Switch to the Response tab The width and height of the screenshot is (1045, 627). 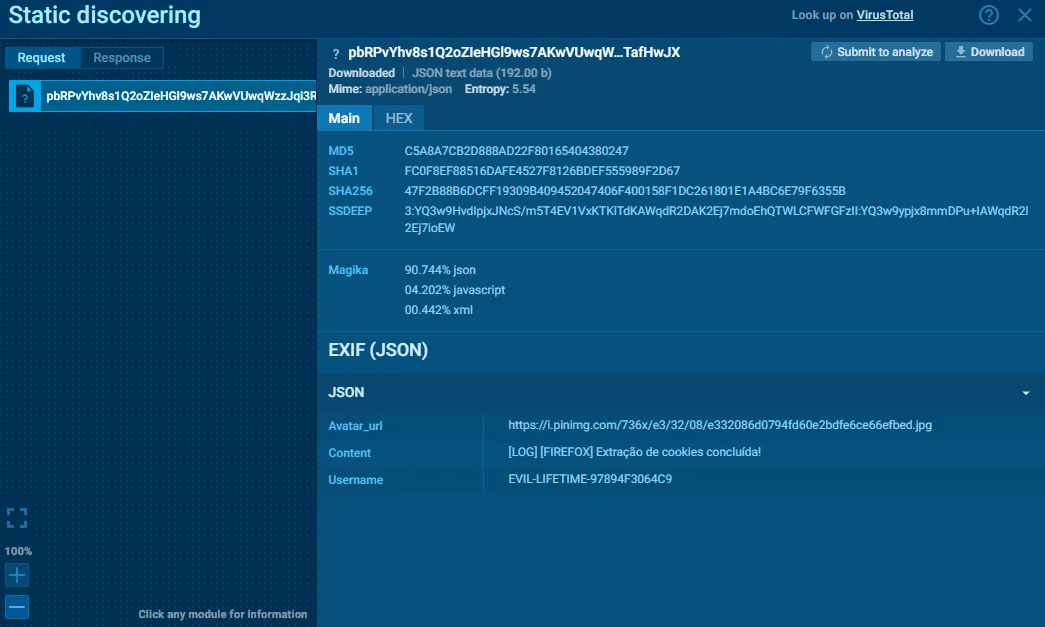point(122,58)
